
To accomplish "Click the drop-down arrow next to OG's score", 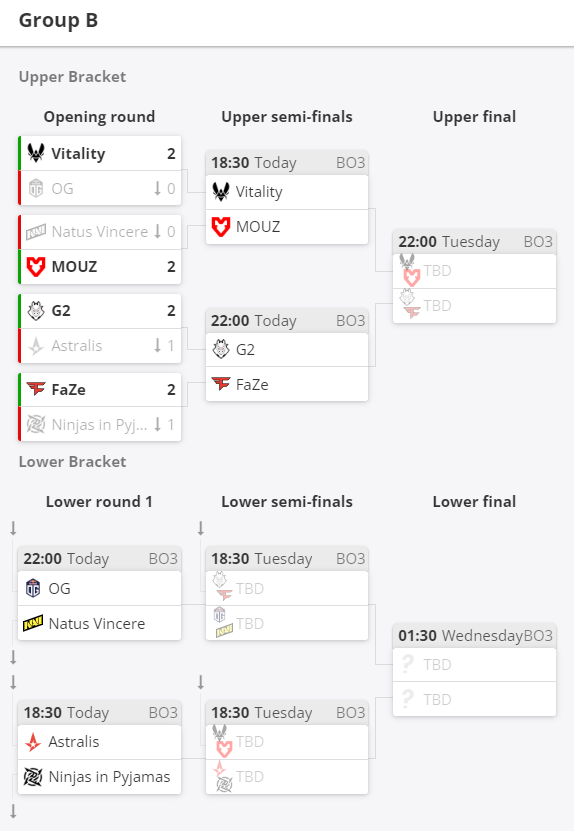I will pyautogui.click(x=157, y=188).
